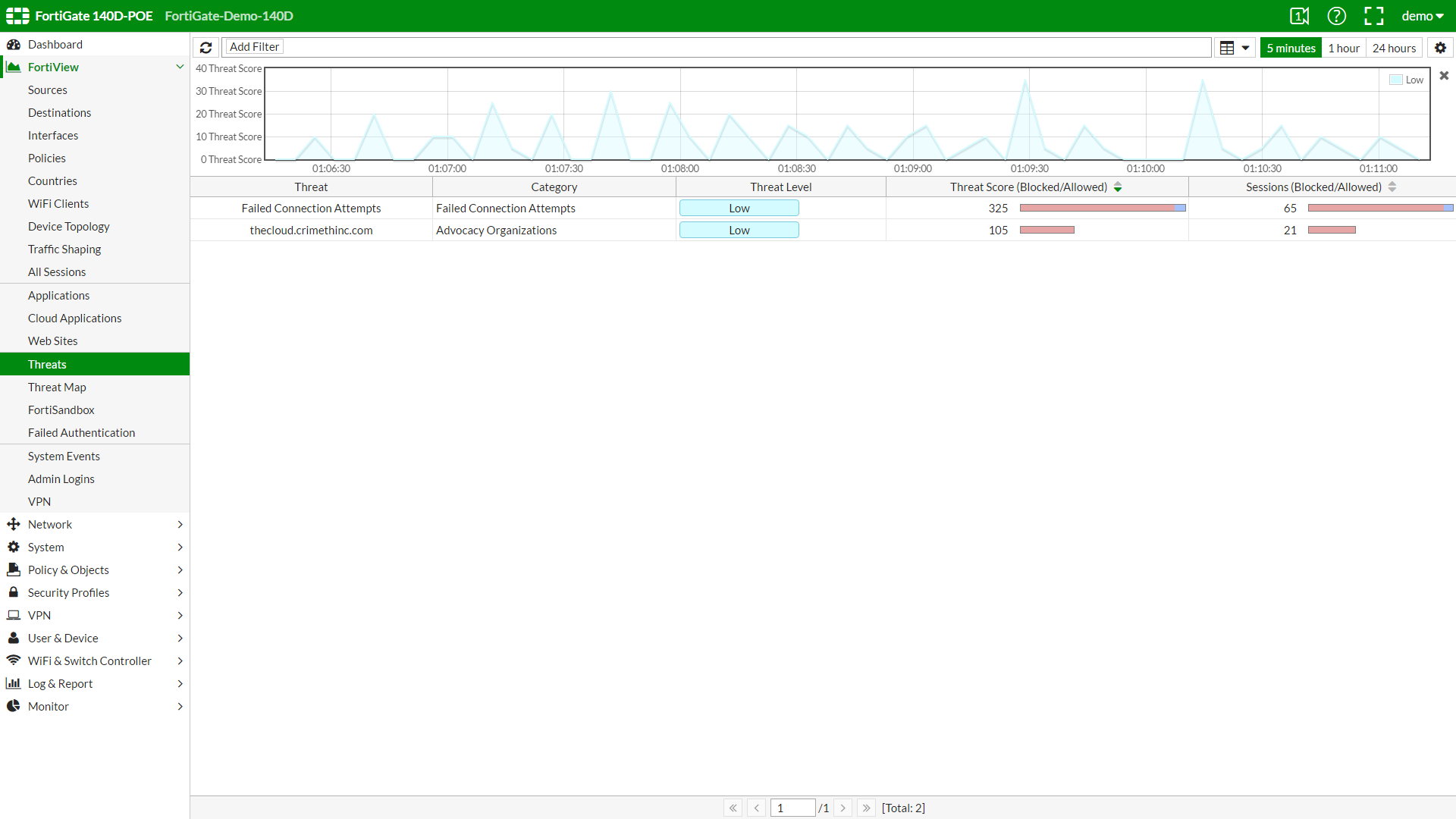
Task: Switch time range to 24 hours
Action: click(1394, 48)
